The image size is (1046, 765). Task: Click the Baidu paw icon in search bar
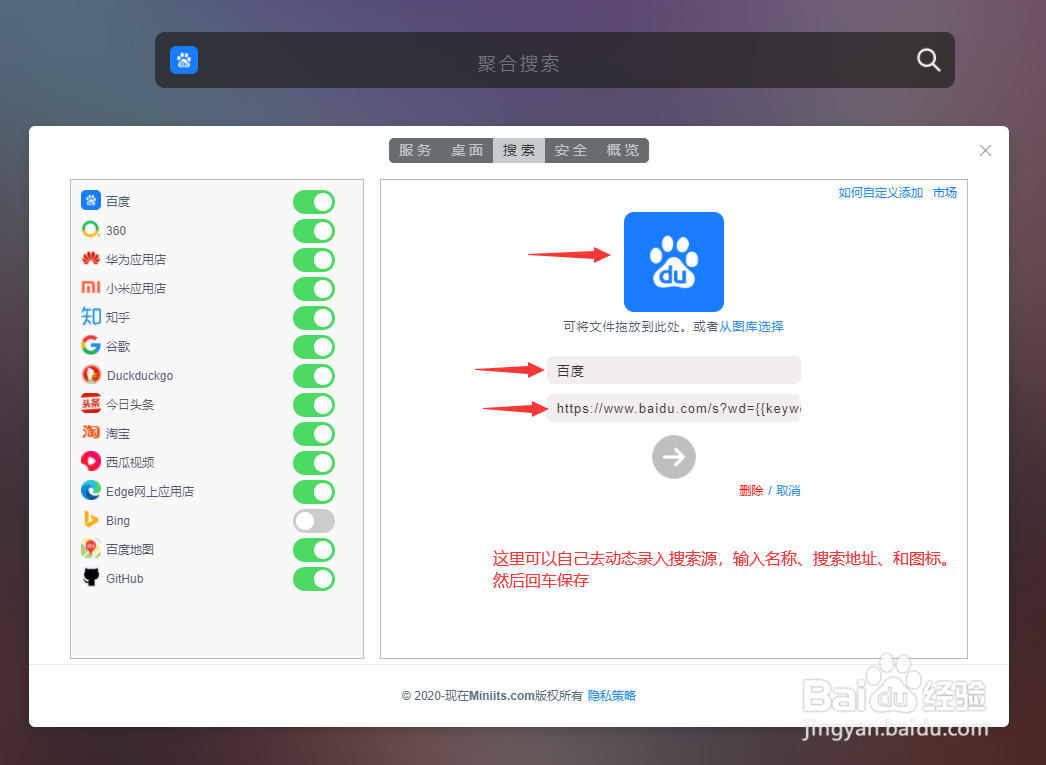[x=183, y=60]
